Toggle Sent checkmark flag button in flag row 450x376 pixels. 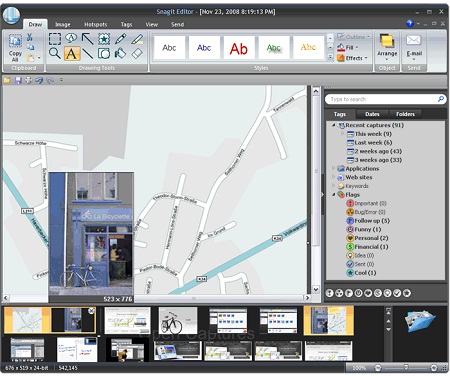click(x=397, y=293)
